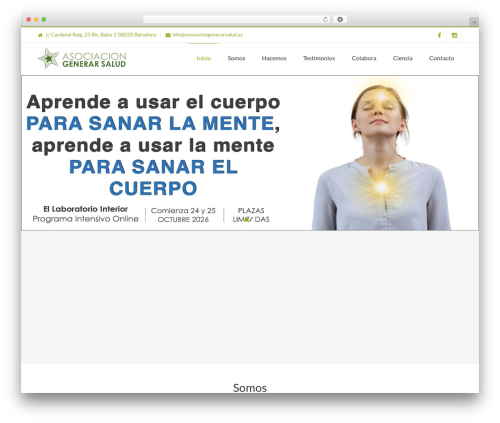Click the red close window button
500x423 pixels.
[x=29, y=20]
